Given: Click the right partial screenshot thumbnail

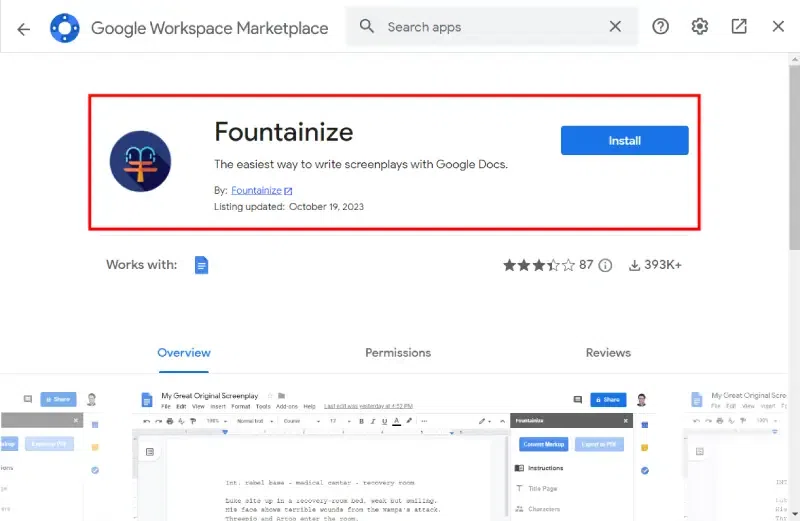Looking at the screenshot, I should (736, 454).
